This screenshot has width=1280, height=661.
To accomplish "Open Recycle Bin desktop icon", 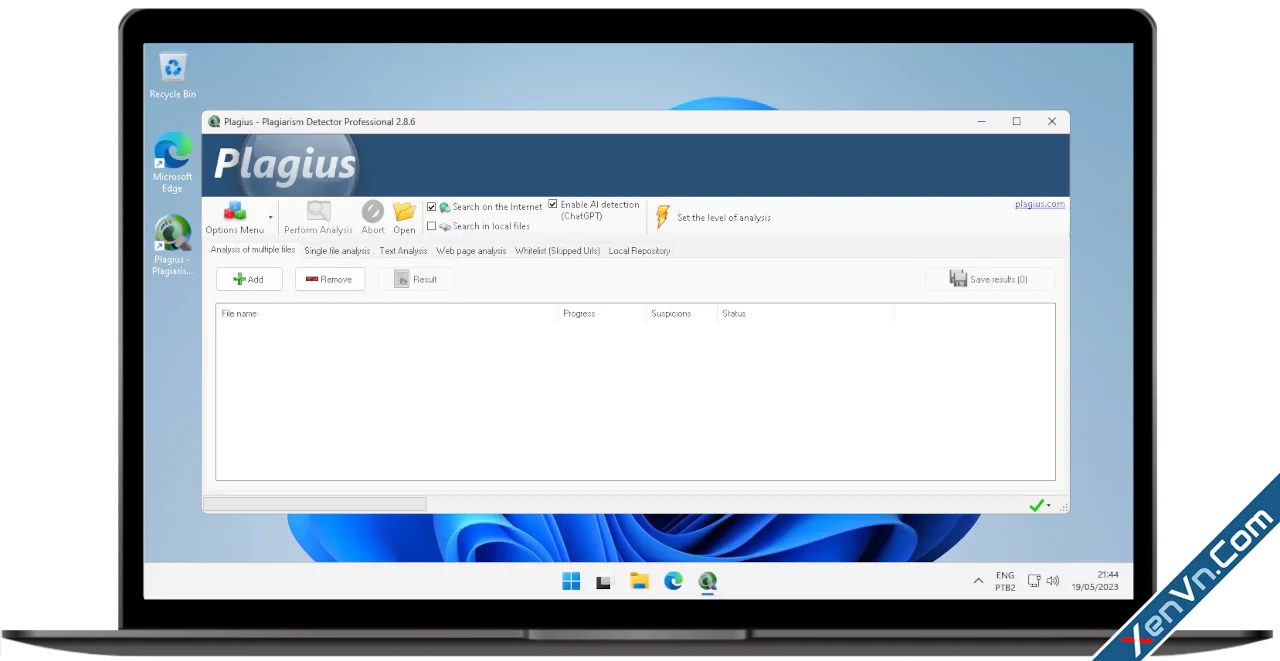I will (173, 75).
